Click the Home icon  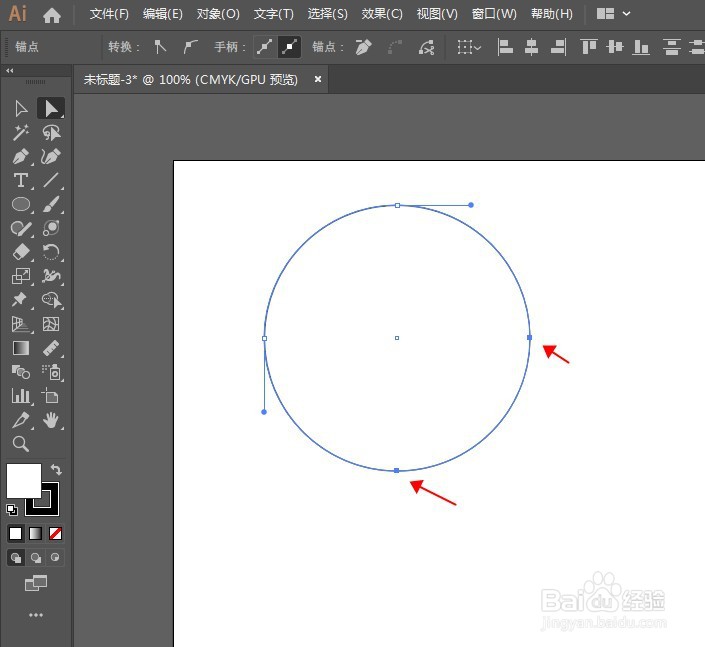(52, 15)
